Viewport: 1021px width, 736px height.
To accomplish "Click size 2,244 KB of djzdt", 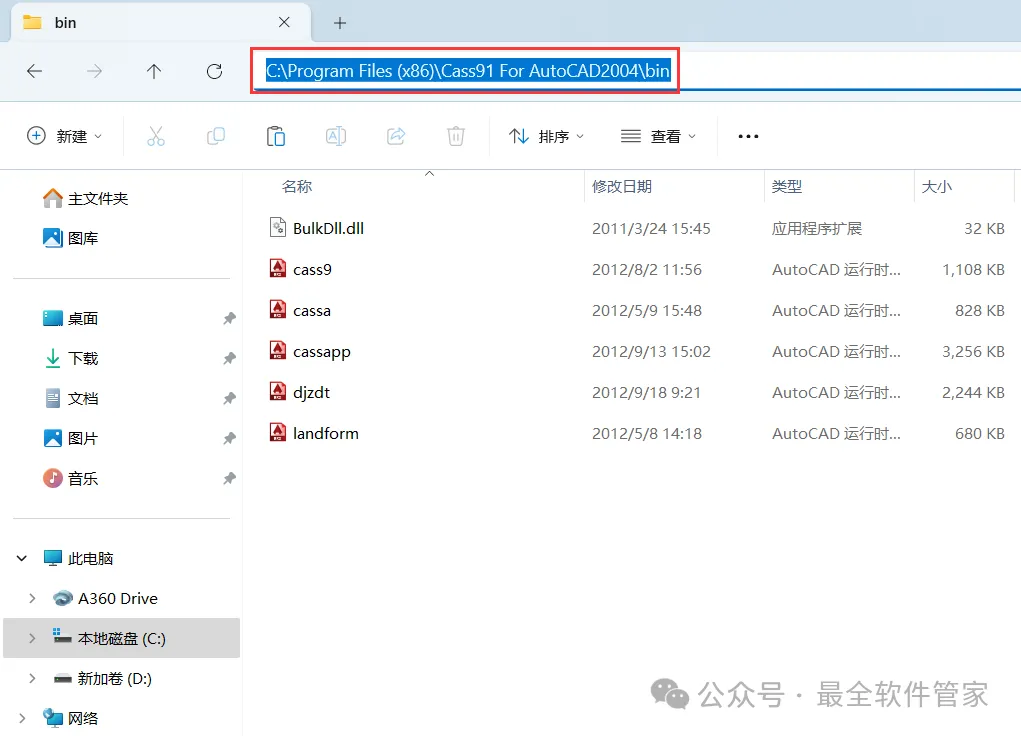I will [973, 392].
